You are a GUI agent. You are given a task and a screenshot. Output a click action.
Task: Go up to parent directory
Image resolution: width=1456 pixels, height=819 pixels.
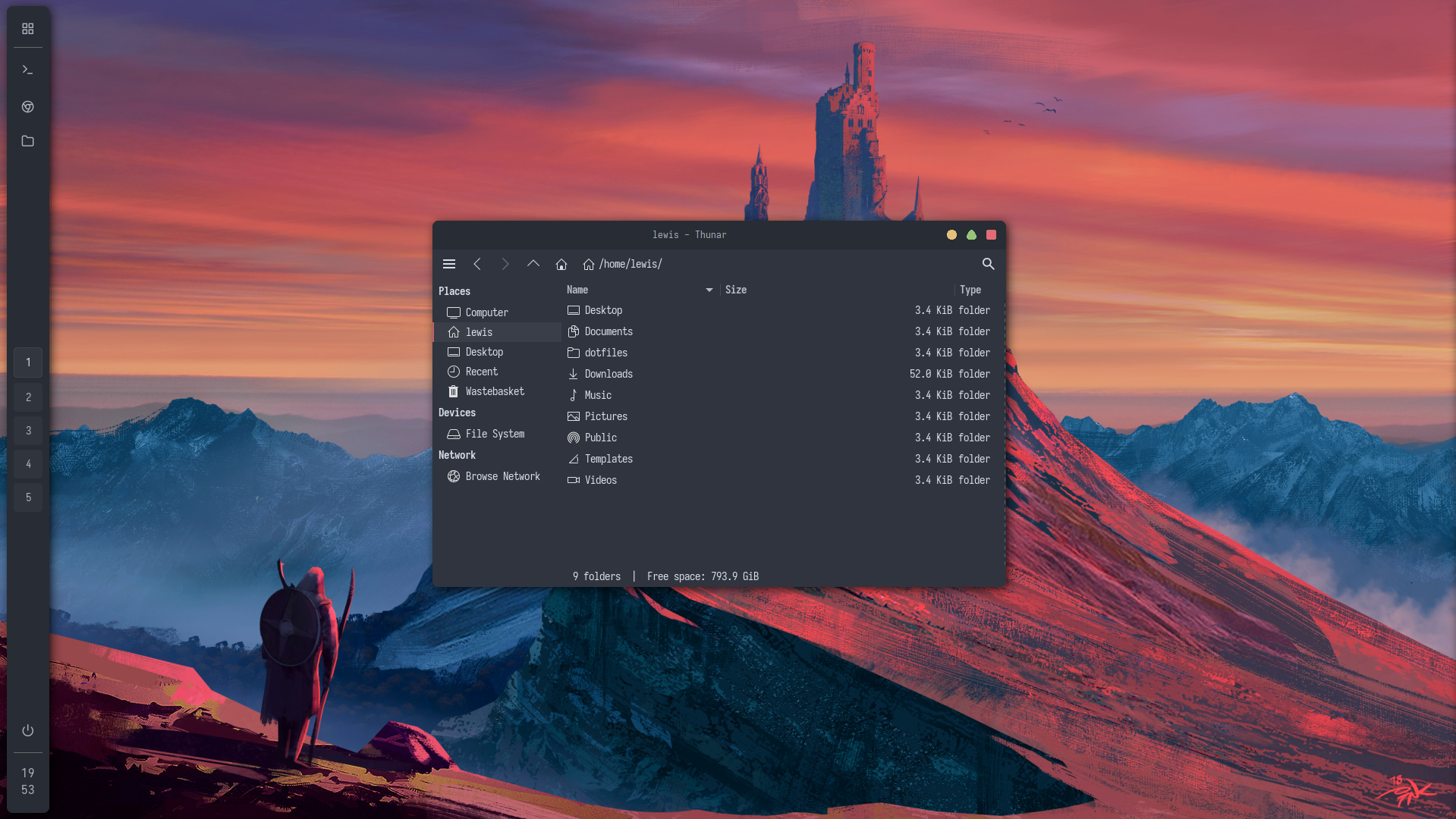pyautogui.click(x=533, y=264)
